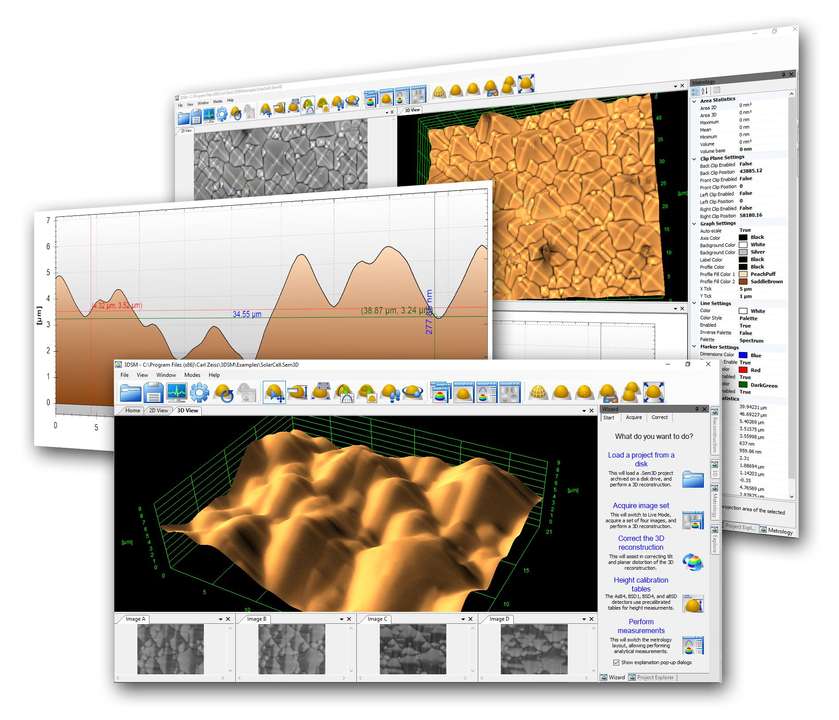Image resolution: width=839 pixels, height=720 pixels.
Task: Open the Modes menu in front window
Action: point(192,375)
